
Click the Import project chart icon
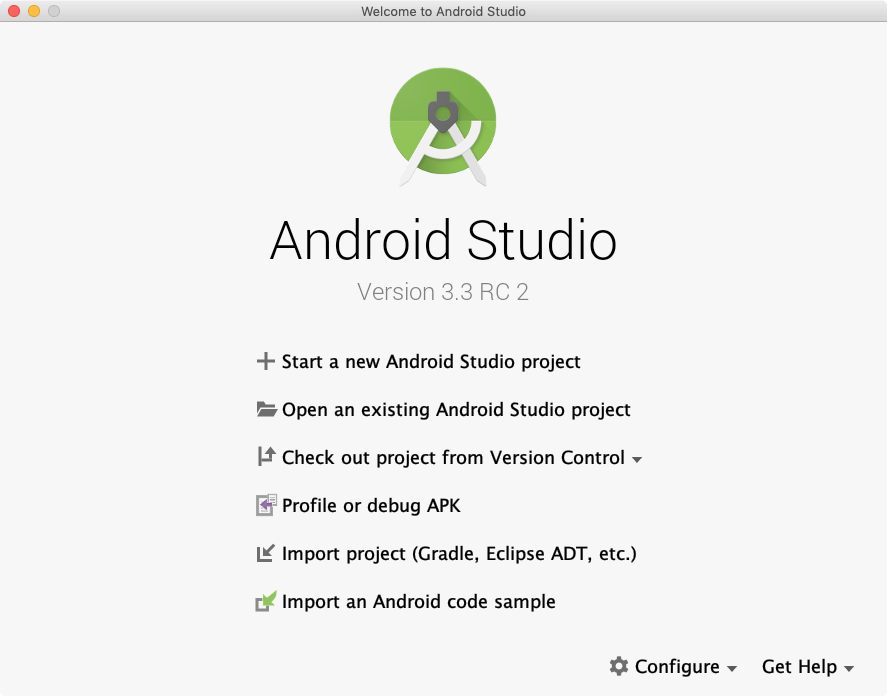[266, 553]
